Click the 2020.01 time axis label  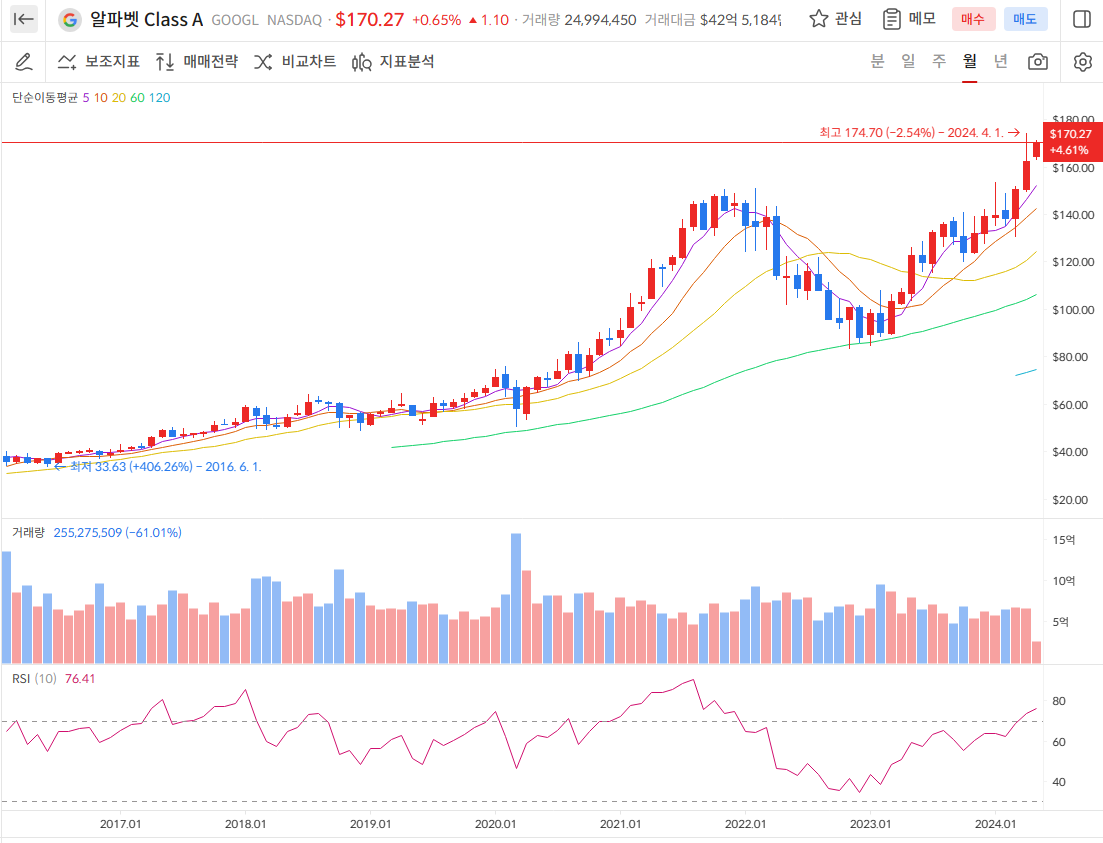(495, 823)
